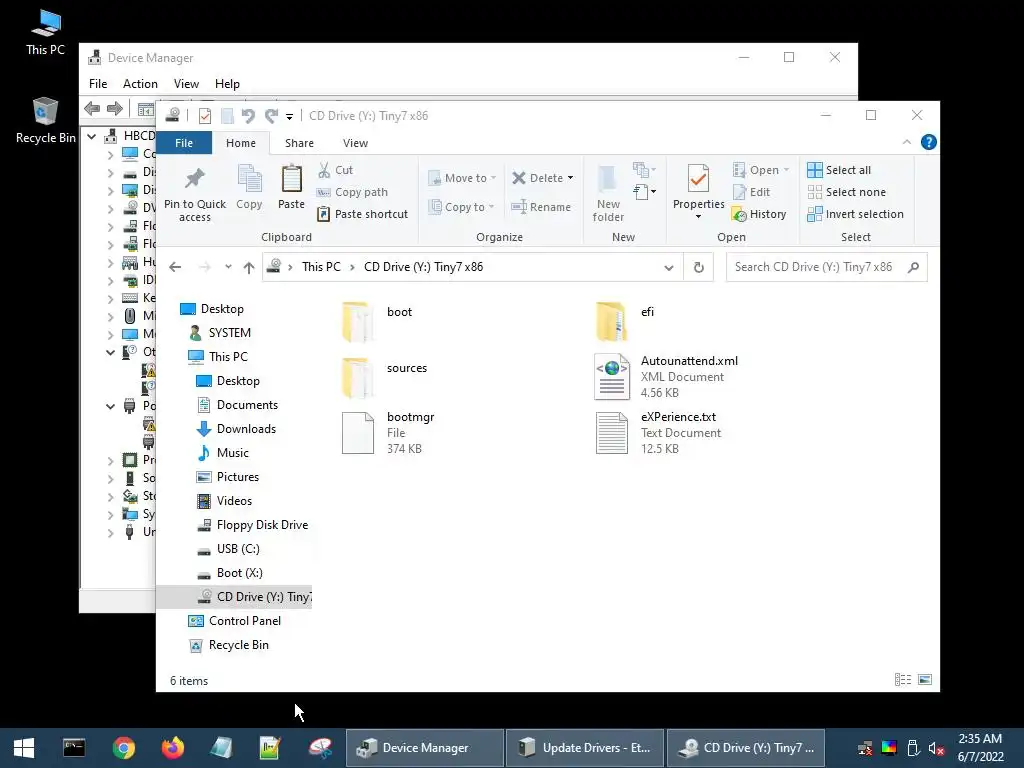The image size is (1024, 768).
Task: Click the Cut scissors icon
Action: coord(324,170)
